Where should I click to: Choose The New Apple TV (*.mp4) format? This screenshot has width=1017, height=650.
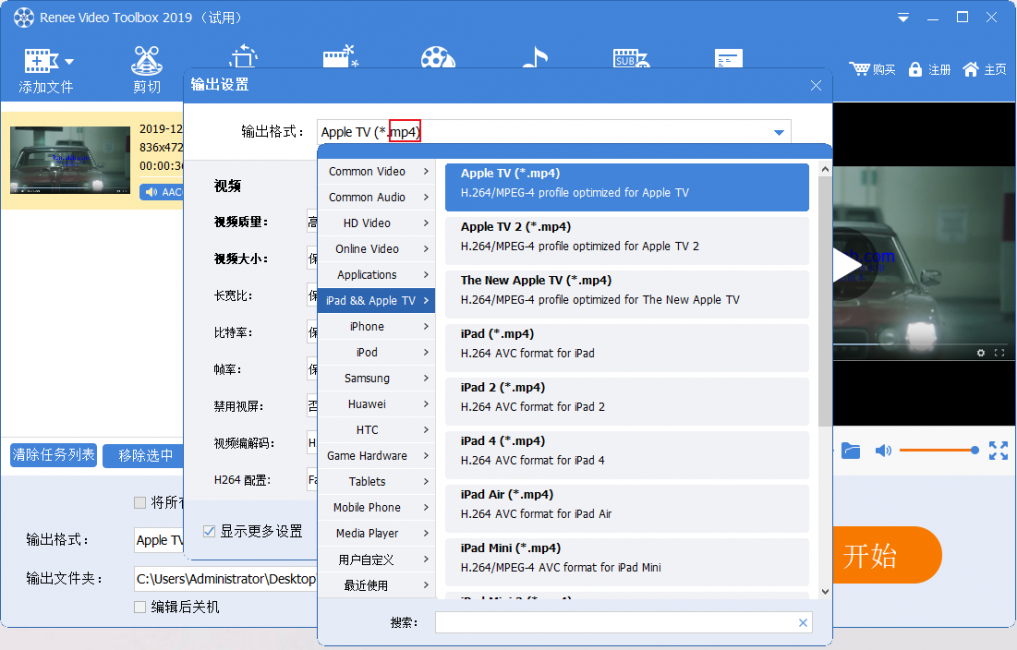click(627, 294)
